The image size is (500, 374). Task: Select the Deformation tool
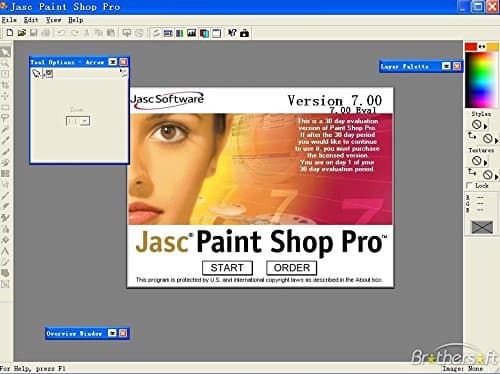coord(5,74)
